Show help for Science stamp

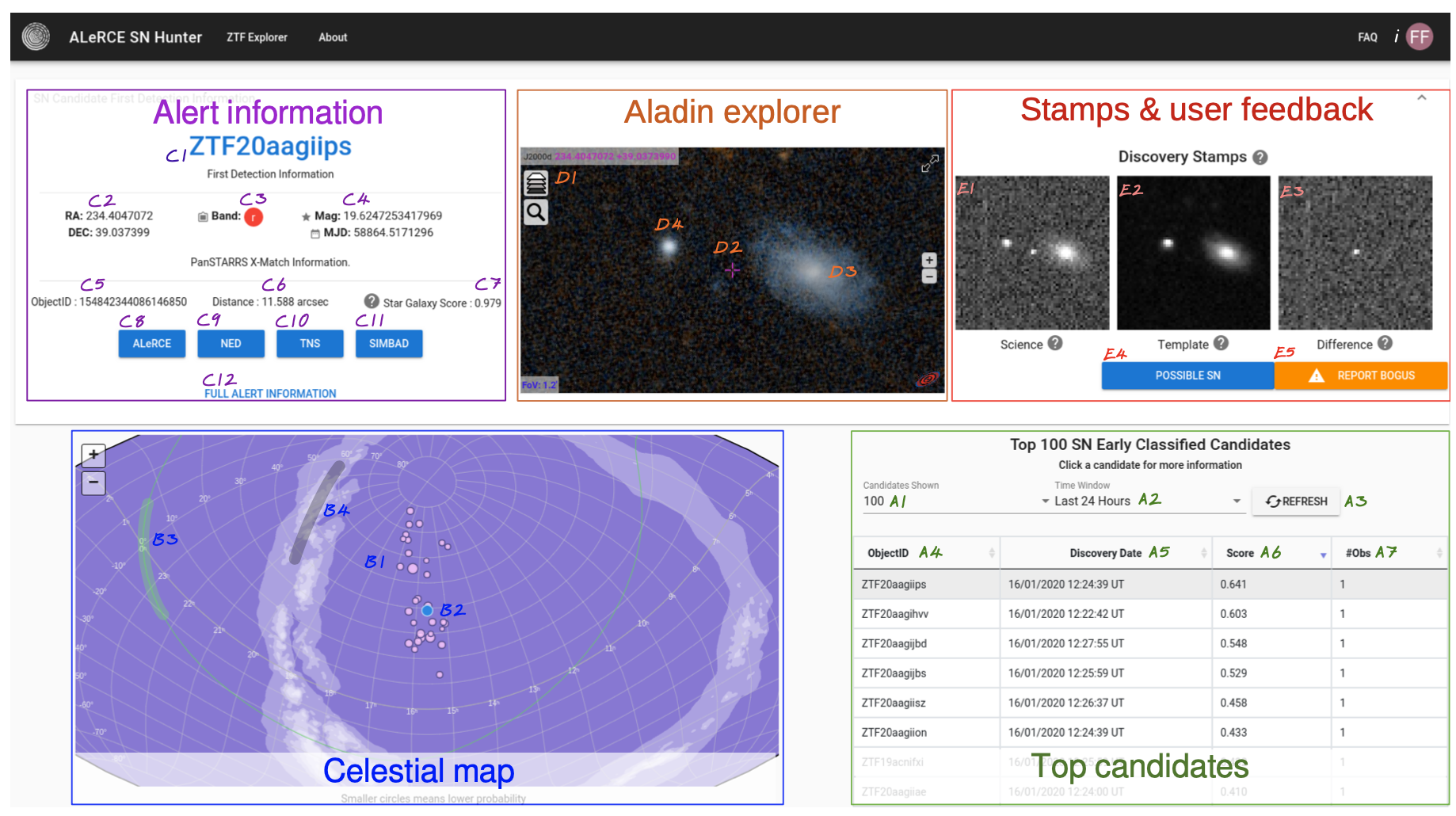(x=1055, y=343)
